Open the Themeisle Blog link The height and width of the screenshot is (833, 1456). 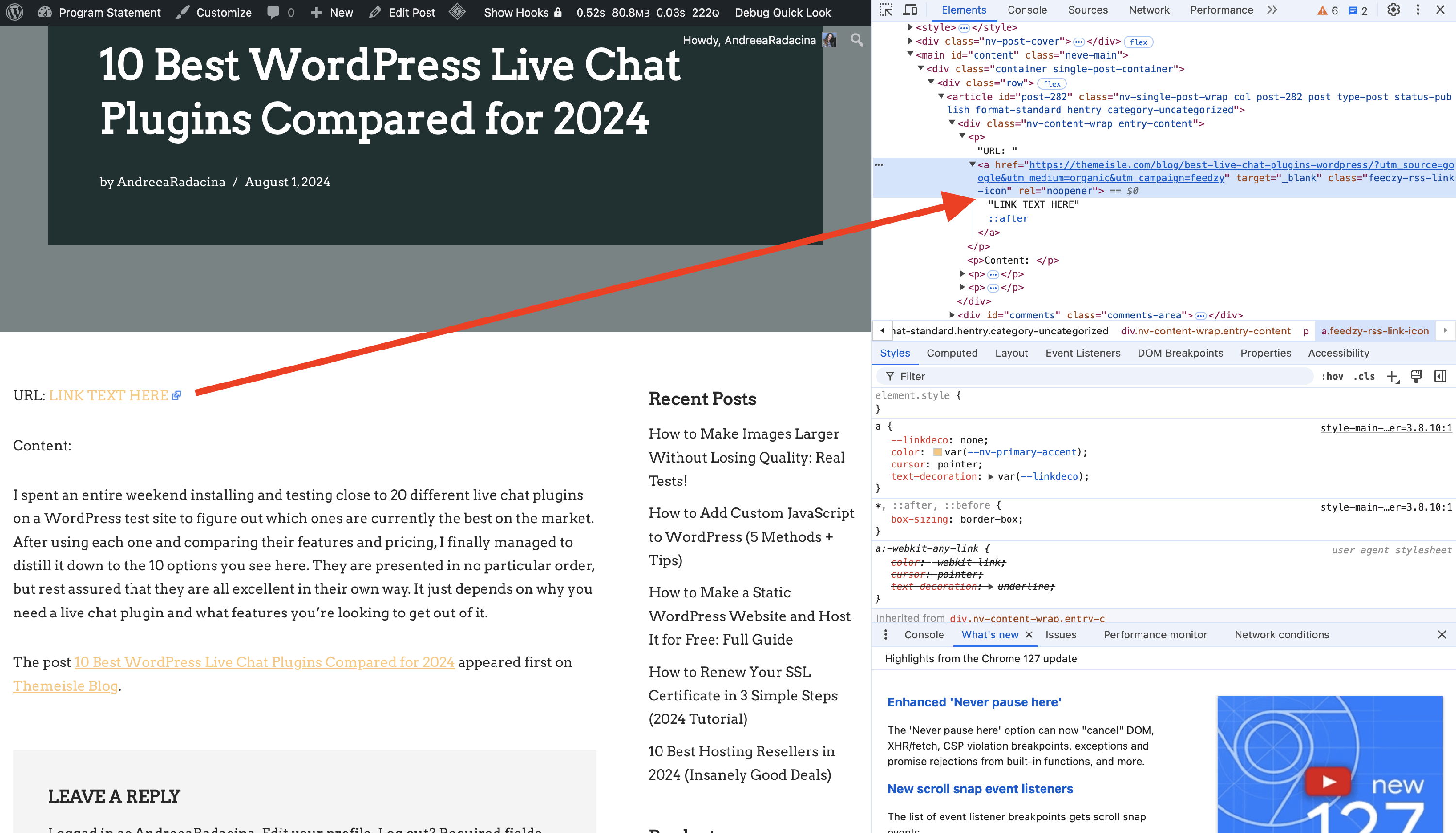click(65, 685)
